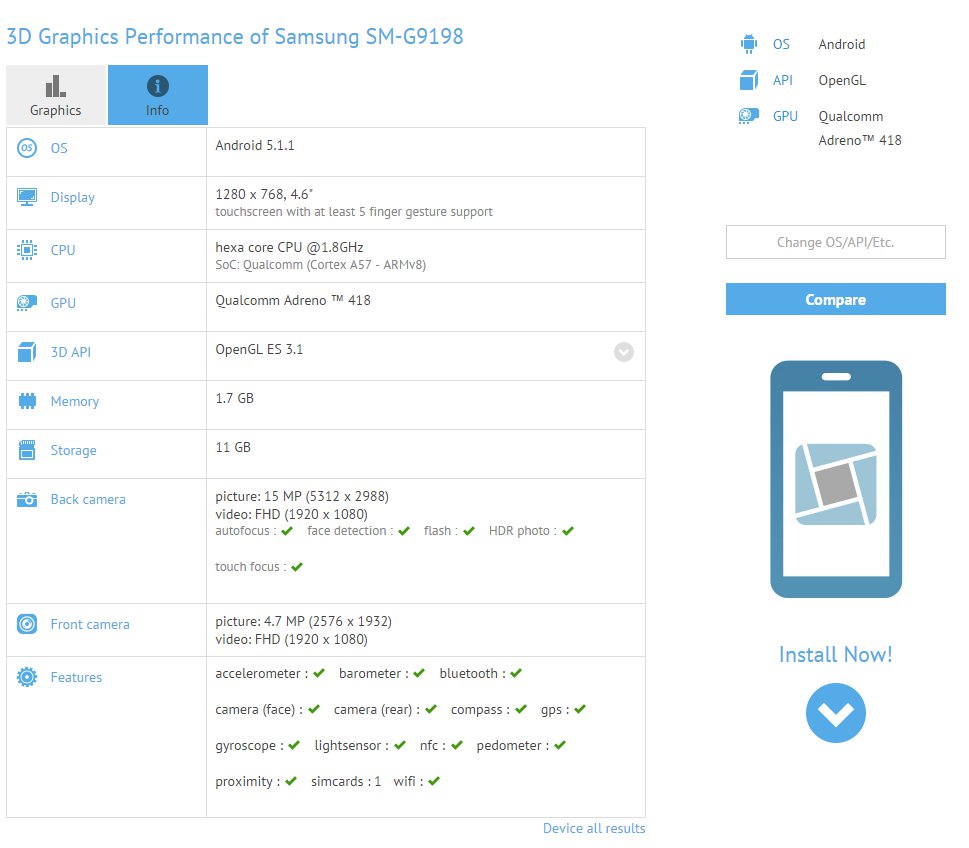This screenshot has height=848, width=969.
Task: Click the CPU chip icon
Action: point(27,250)
